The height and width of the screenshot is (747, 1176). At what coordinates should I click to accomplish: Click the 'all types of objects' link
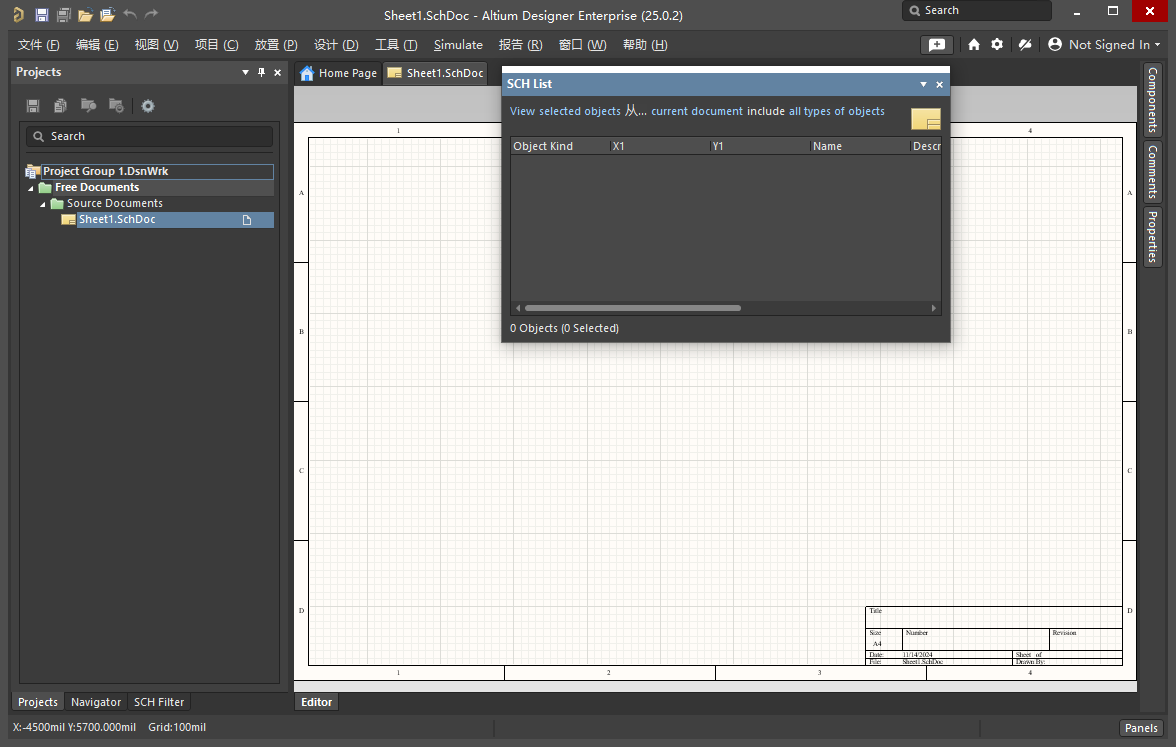click(x=836, y=111)
